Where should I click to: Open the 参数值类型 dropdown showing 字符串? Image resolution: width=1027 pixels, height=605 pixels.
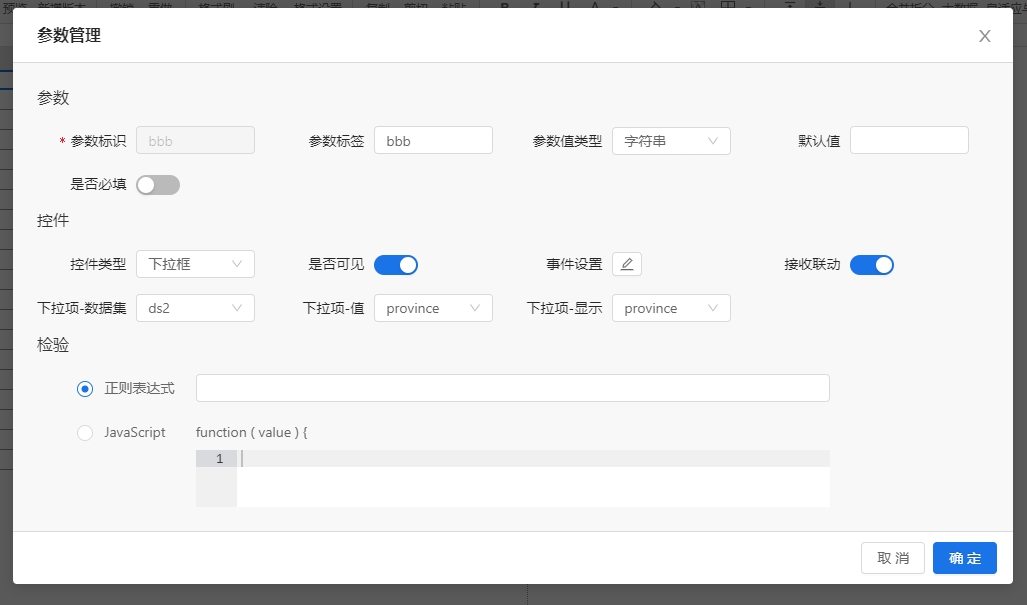[671, 141]
